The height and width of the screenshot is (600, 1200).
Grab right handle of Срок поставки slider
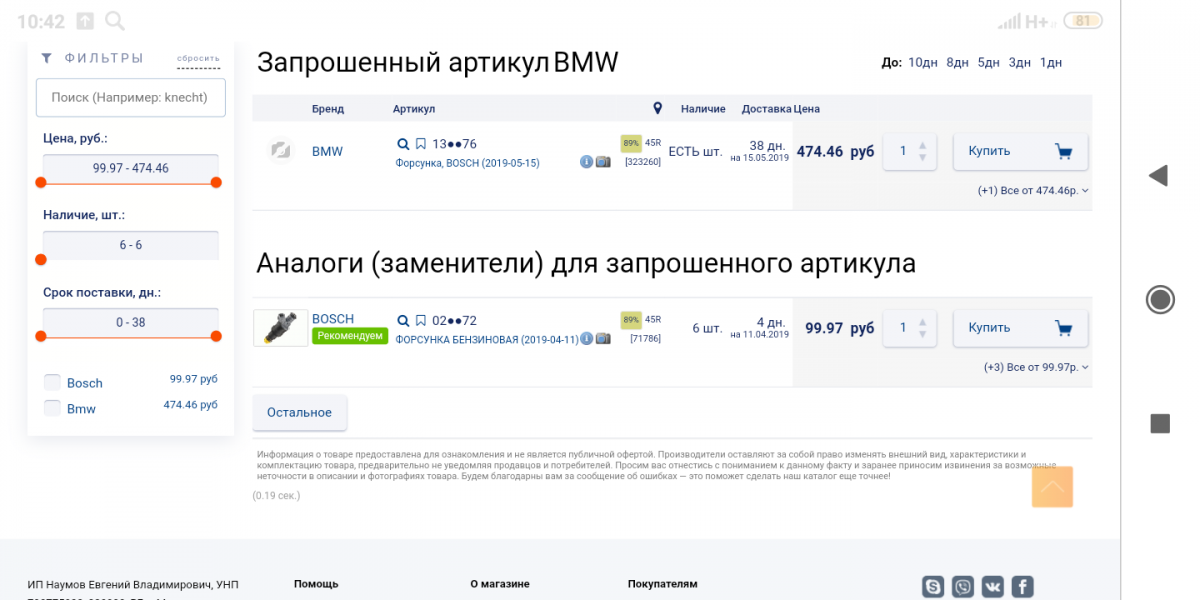click(216, 336)
